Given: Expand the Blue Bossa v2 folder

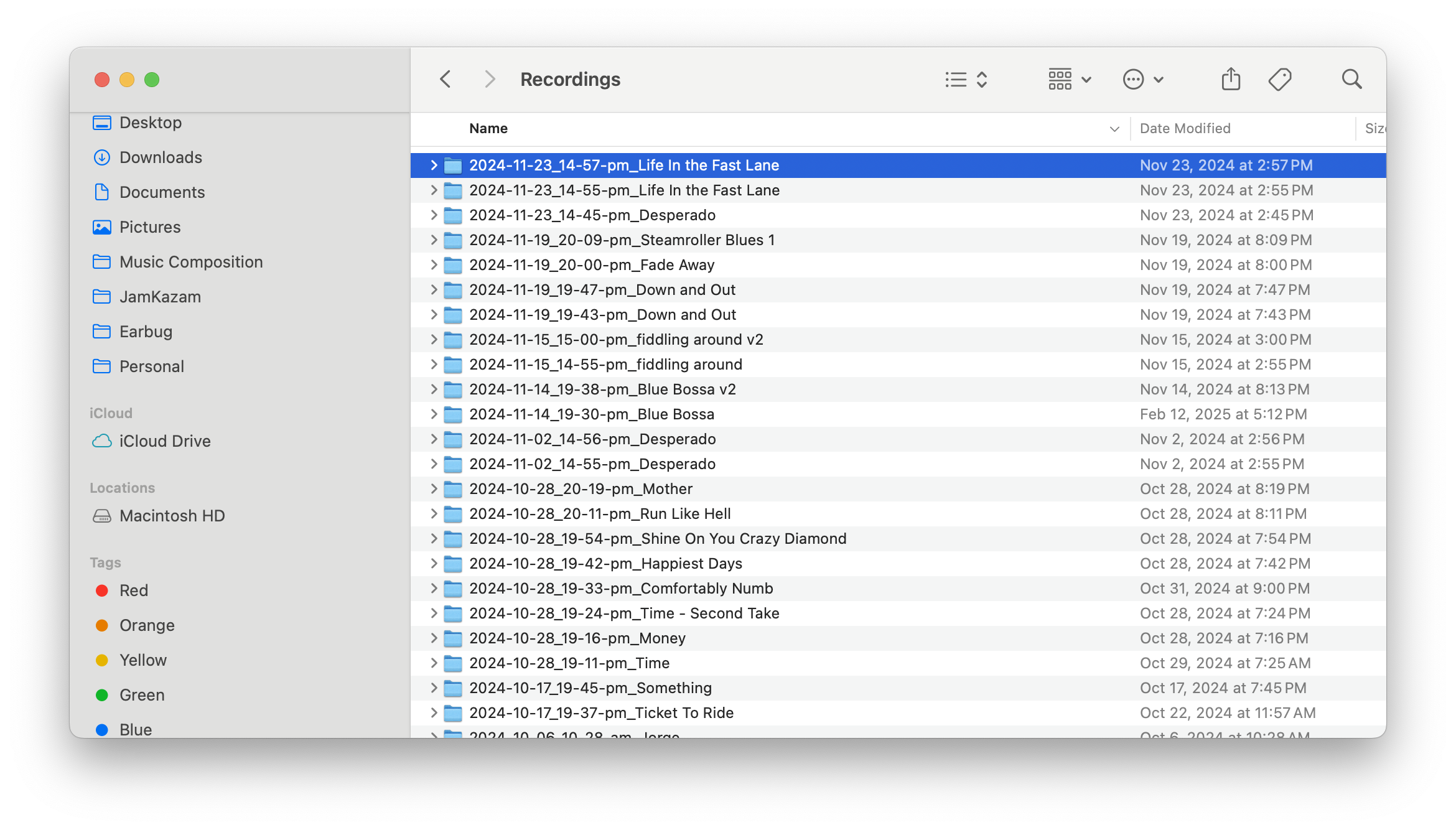Looking at the screenshot, I should [x=434, y=389].
